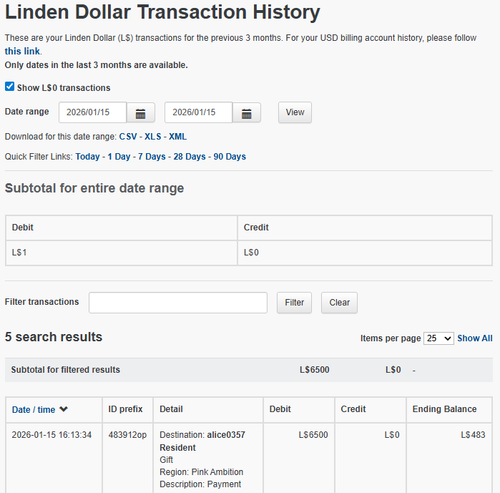
Task: Apply the 28 Days quick filter
Action: (189, 157)
